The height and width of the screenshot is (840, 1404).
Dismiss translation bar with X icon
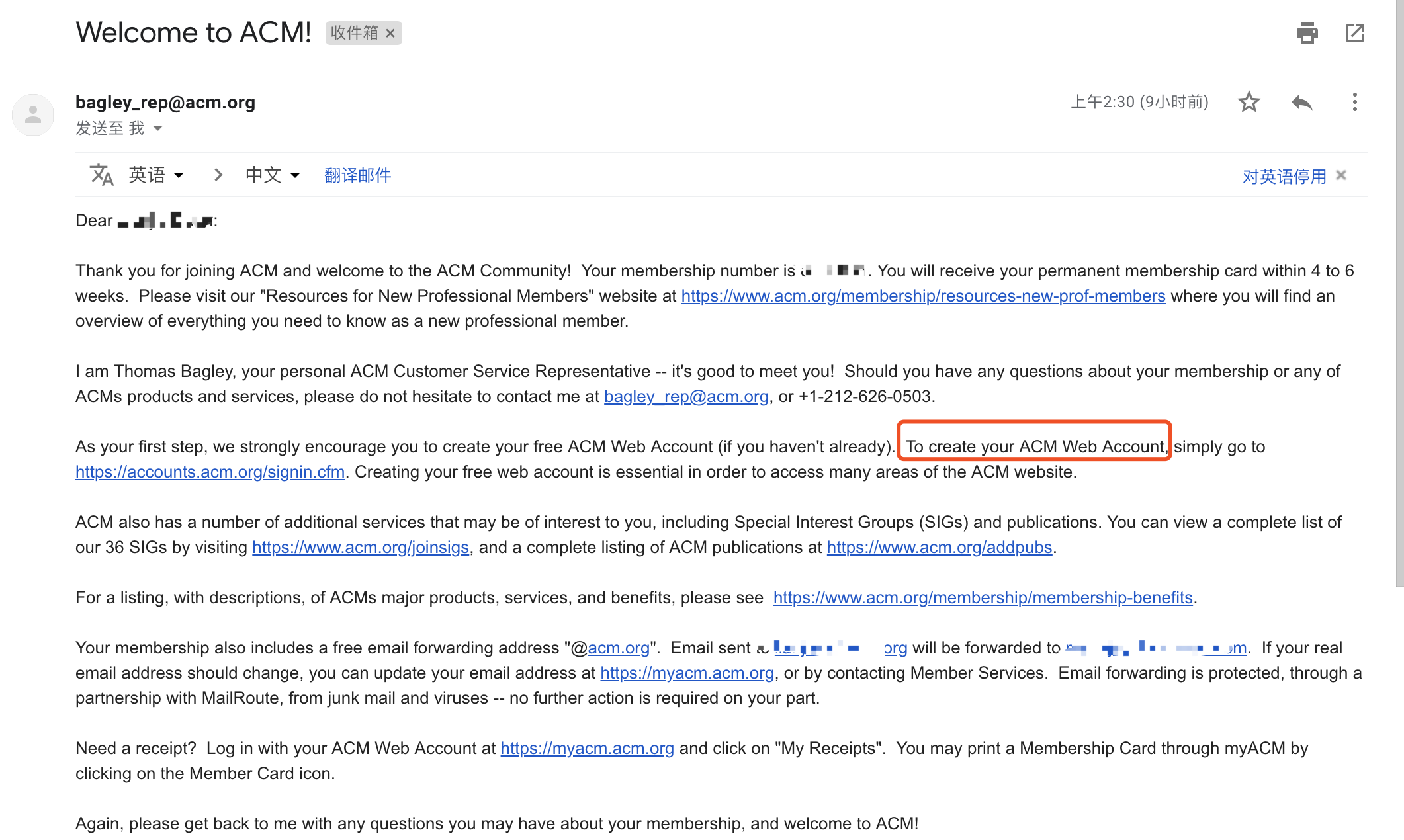[1341, 175]
